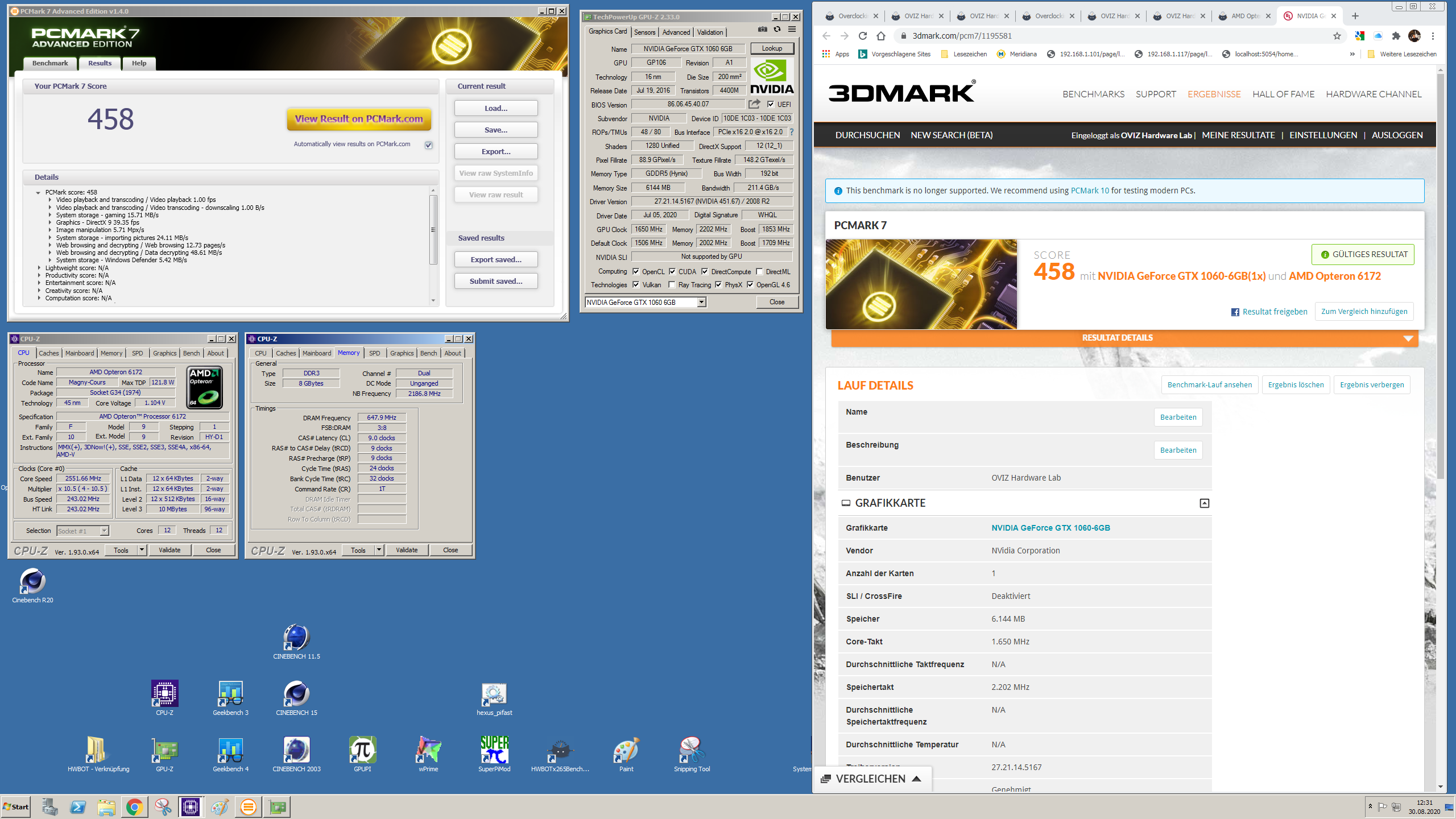Open the HALL OF FAME menu on 3DMark
1456x819 pixels.
pos(1283,94)
